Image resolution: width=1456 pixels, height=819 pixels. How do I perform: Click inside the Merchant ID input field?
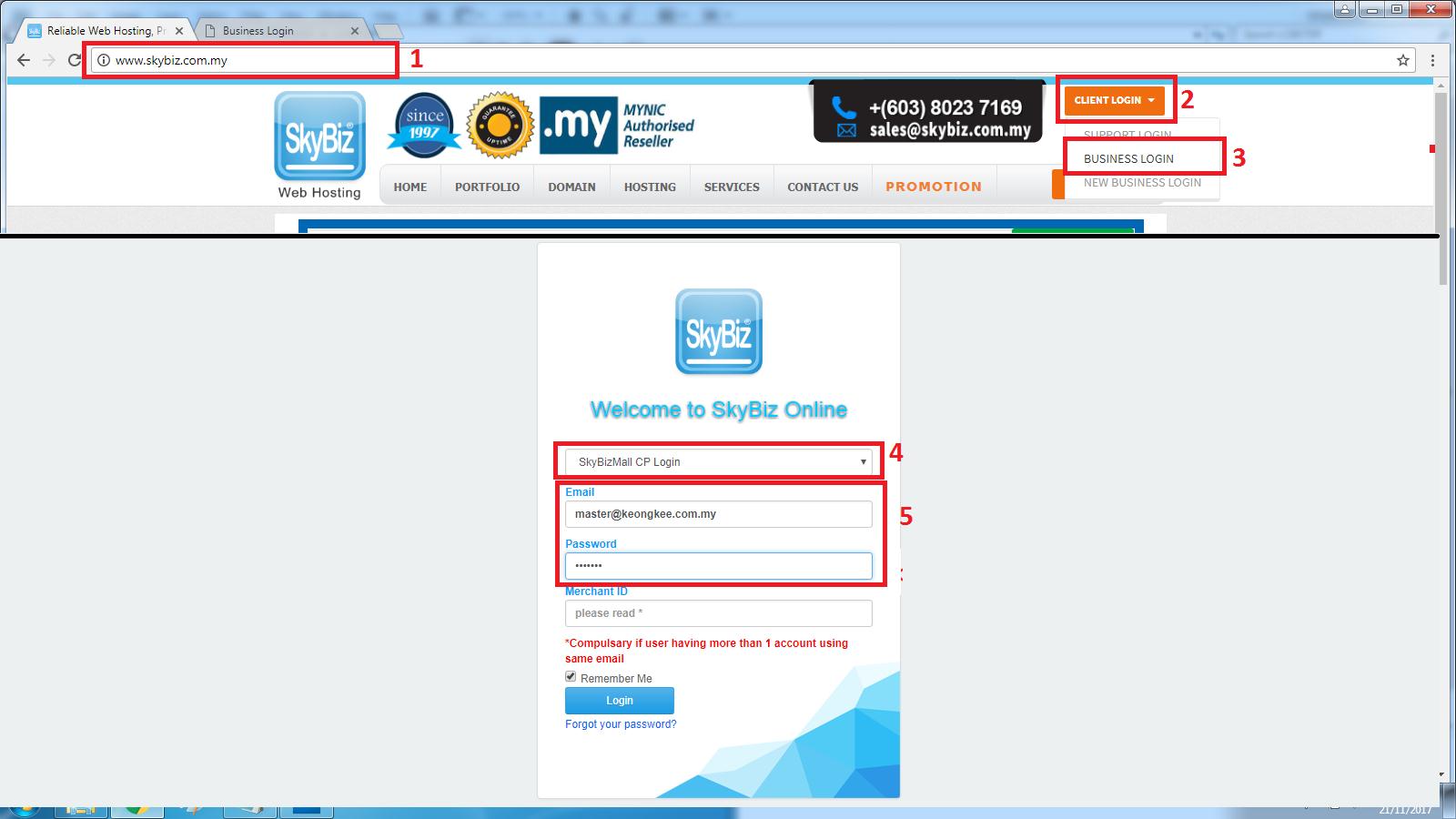(718, 613)
